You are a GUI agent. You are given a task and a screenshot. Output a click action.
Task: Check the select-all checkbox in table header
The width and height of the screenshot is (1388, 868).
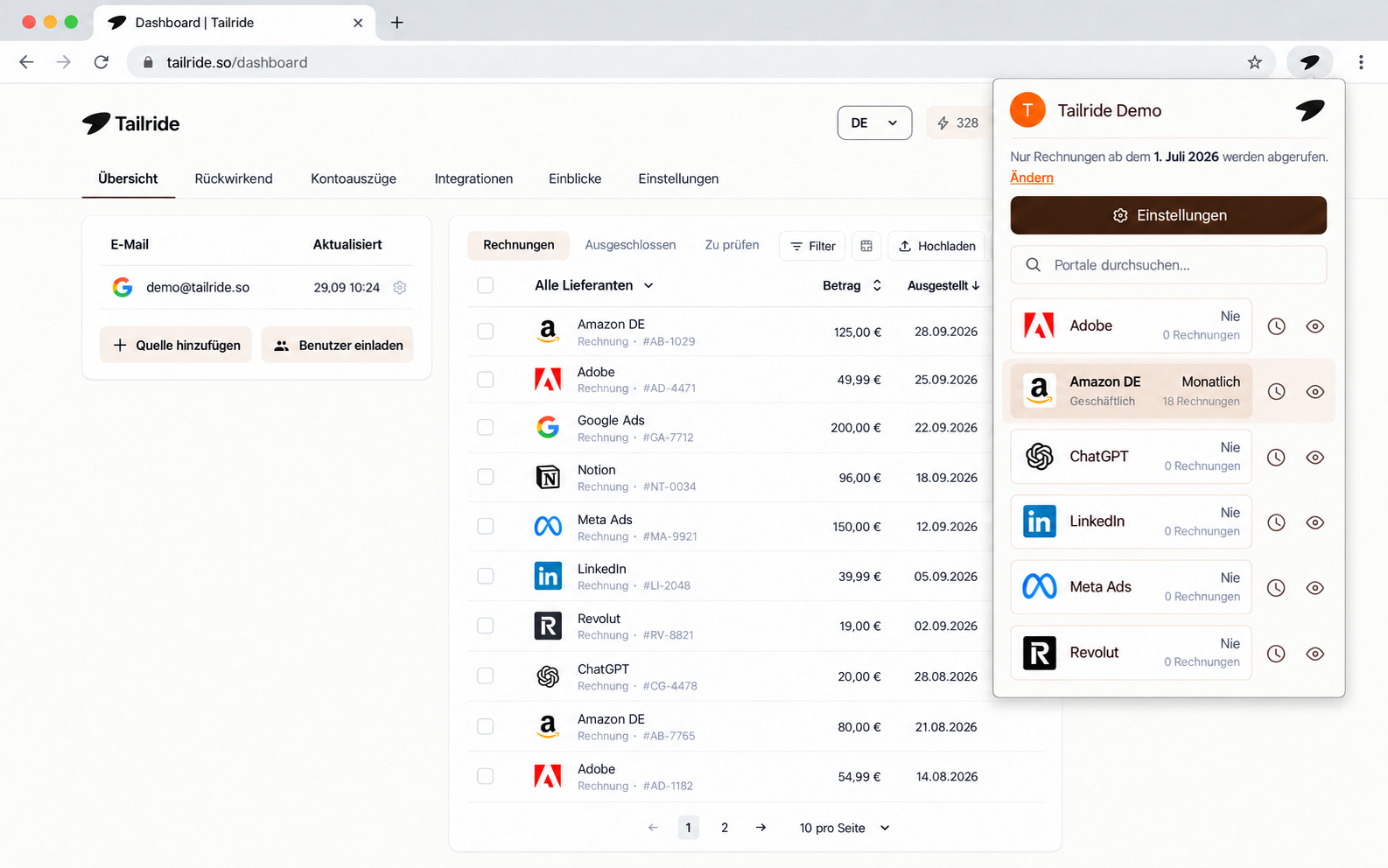coord(486,285)
